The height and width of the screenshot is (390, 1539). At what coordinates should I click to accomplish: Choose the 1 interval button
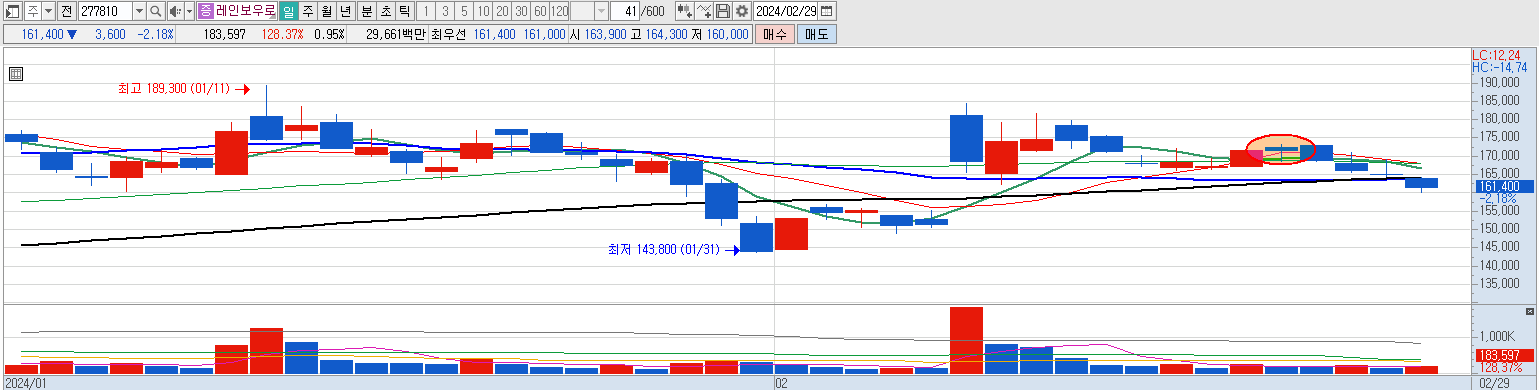point(425,11)
